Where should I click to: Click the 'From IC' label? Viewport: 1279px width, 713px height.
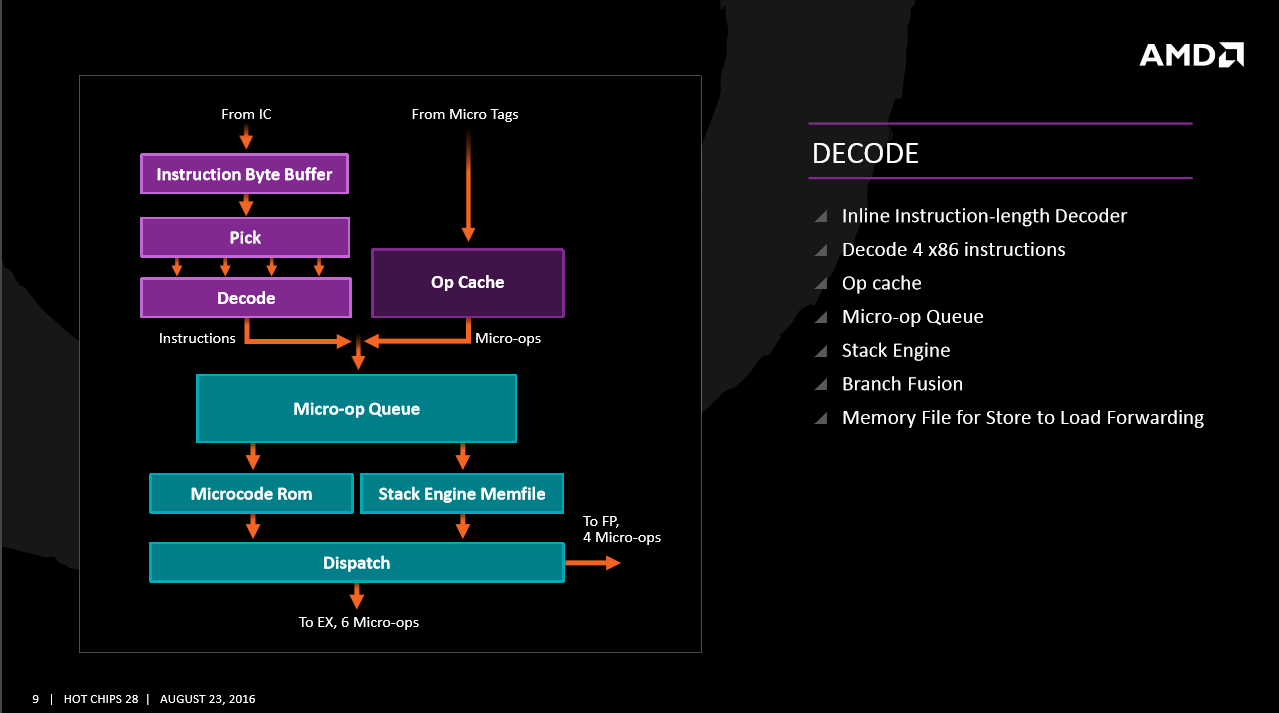coord(246,114)
